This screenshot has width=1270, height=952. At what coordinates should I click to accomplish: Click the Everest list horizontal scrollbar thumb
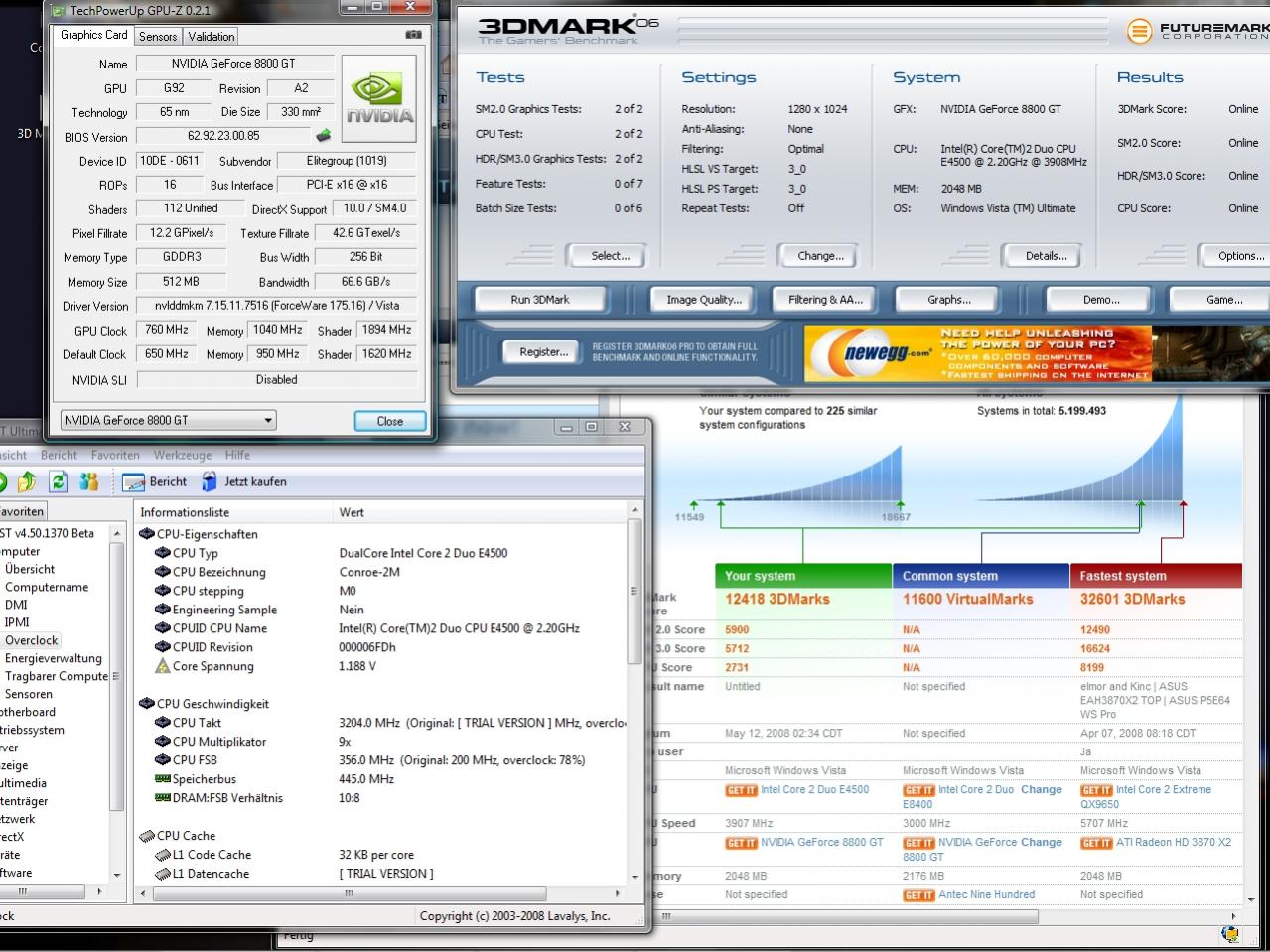point(349,892)
